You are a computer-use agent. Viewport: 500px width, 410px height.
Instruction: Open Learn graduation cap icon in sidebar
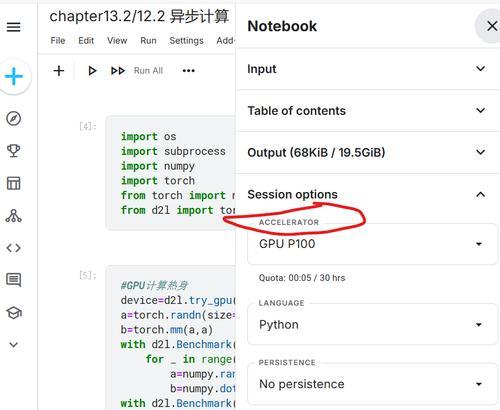pyautogui.click(x=14, y=312)
